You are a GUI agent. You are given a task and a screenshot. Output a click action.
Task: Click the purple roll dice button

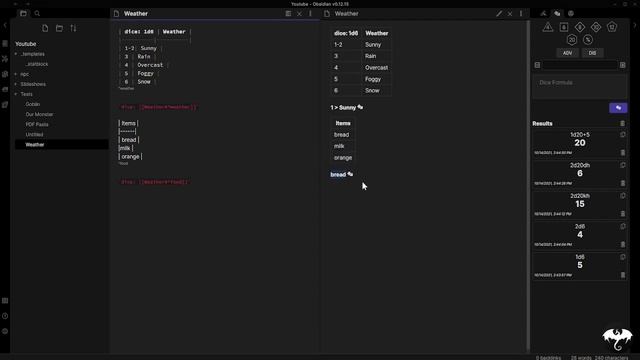[618, 108]
